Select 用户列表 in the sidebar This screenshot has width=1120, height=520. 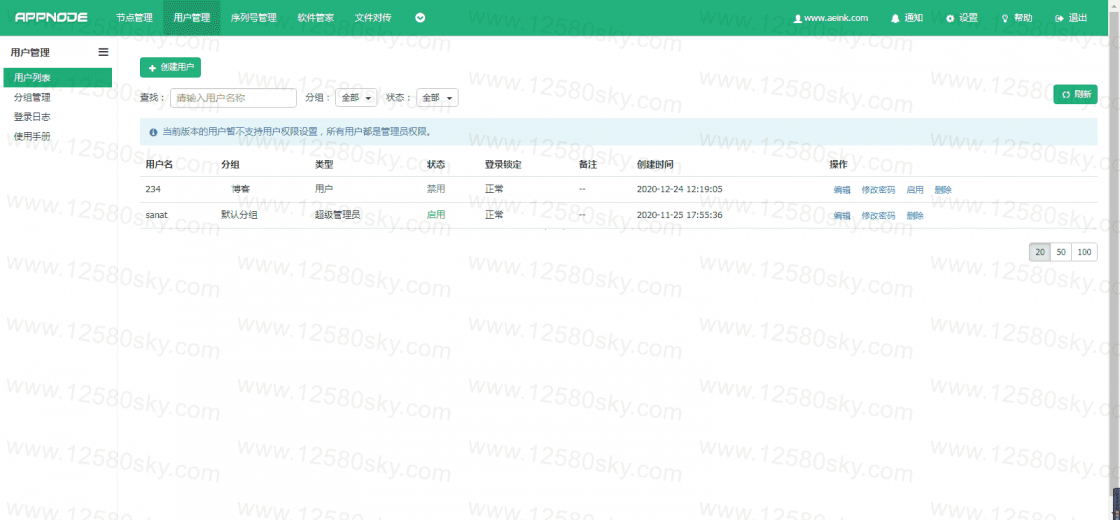pyautogui.click(x=57, y=77)
